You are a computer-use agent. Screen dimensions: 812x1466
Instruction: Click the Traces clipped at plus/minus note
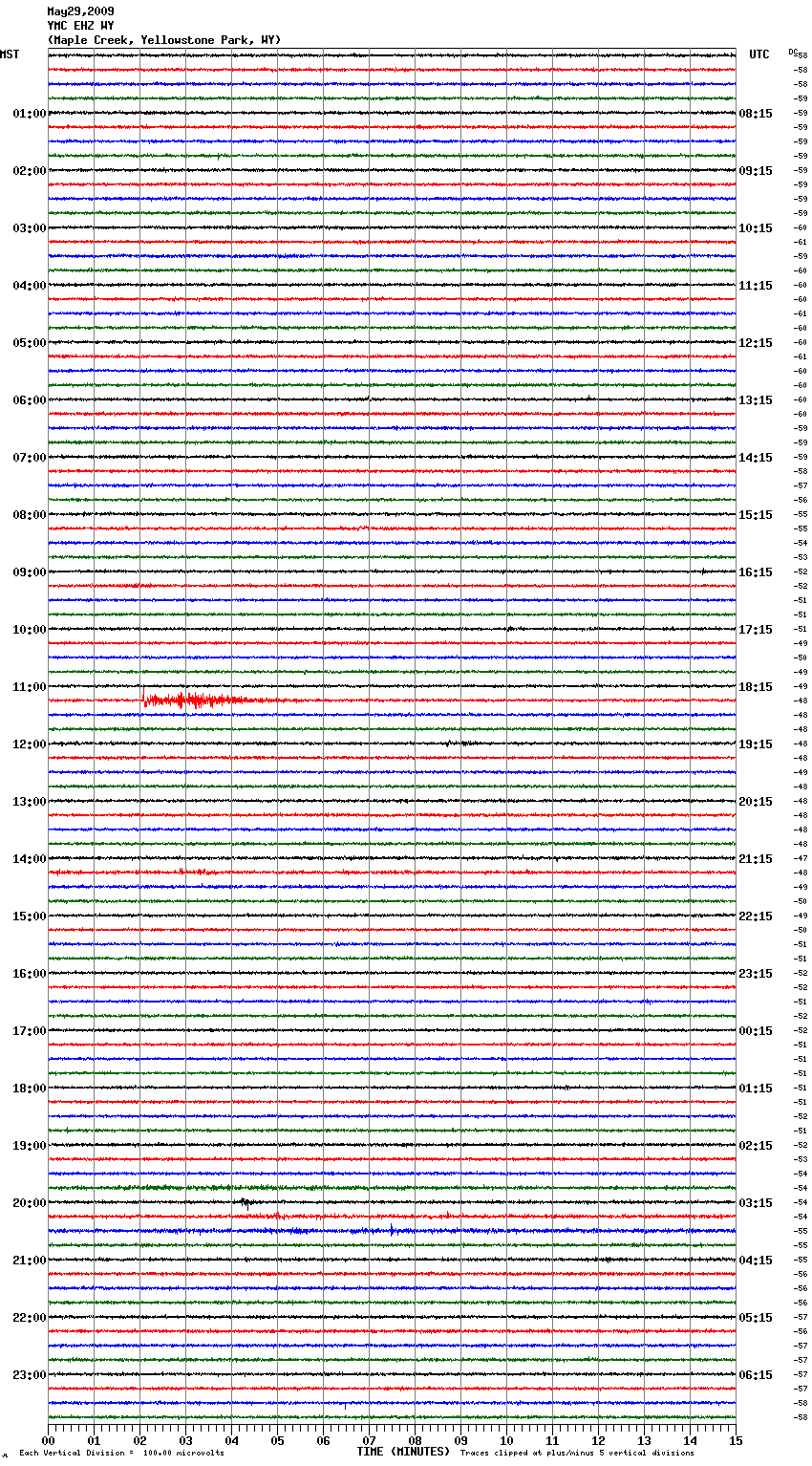point(577,1453)
